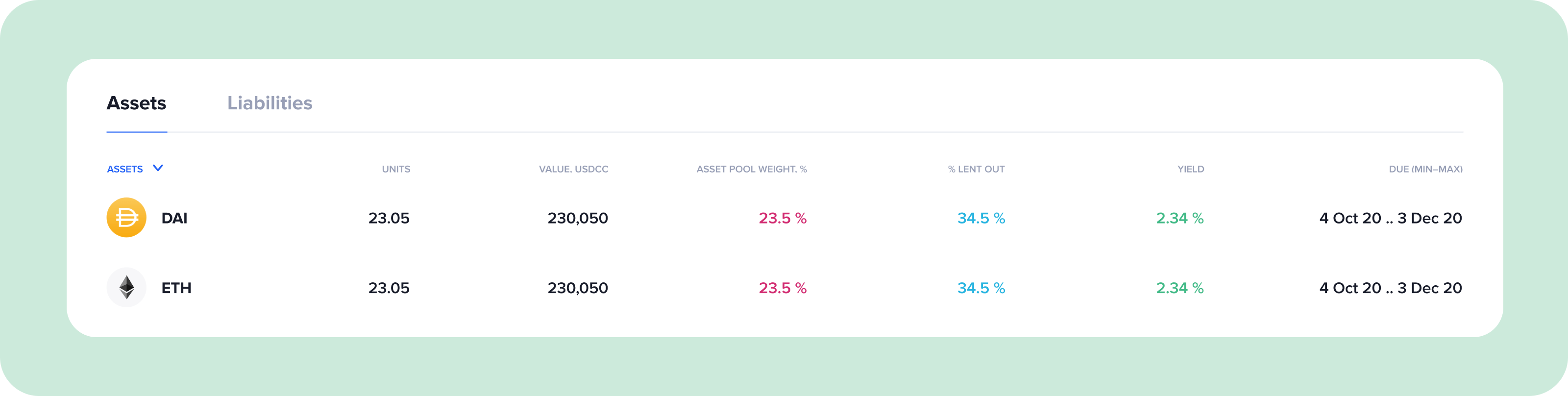
Task: Select DAI's 230,050 value cell
Action: tap(578, 218)
